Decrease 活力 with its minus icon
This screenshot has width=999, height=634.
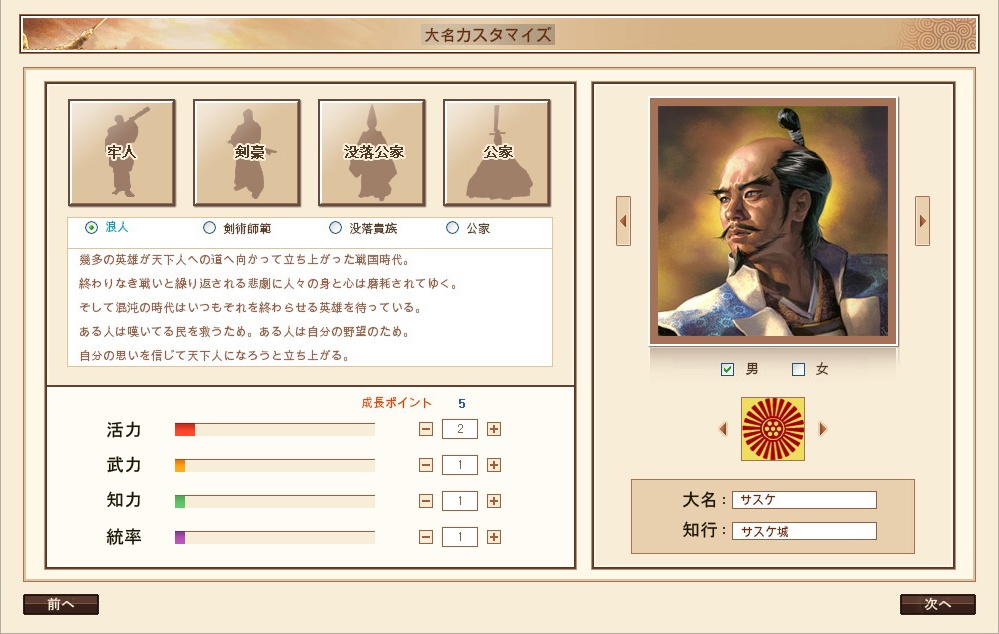pyautogui.click(x=426, y=429)
